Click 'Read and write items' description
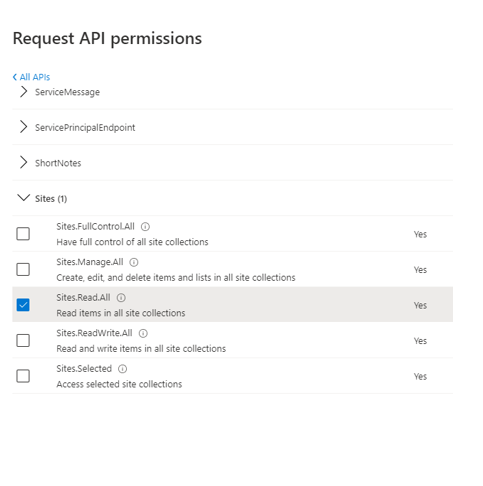483x486 pixels. [x=141, y=349]
